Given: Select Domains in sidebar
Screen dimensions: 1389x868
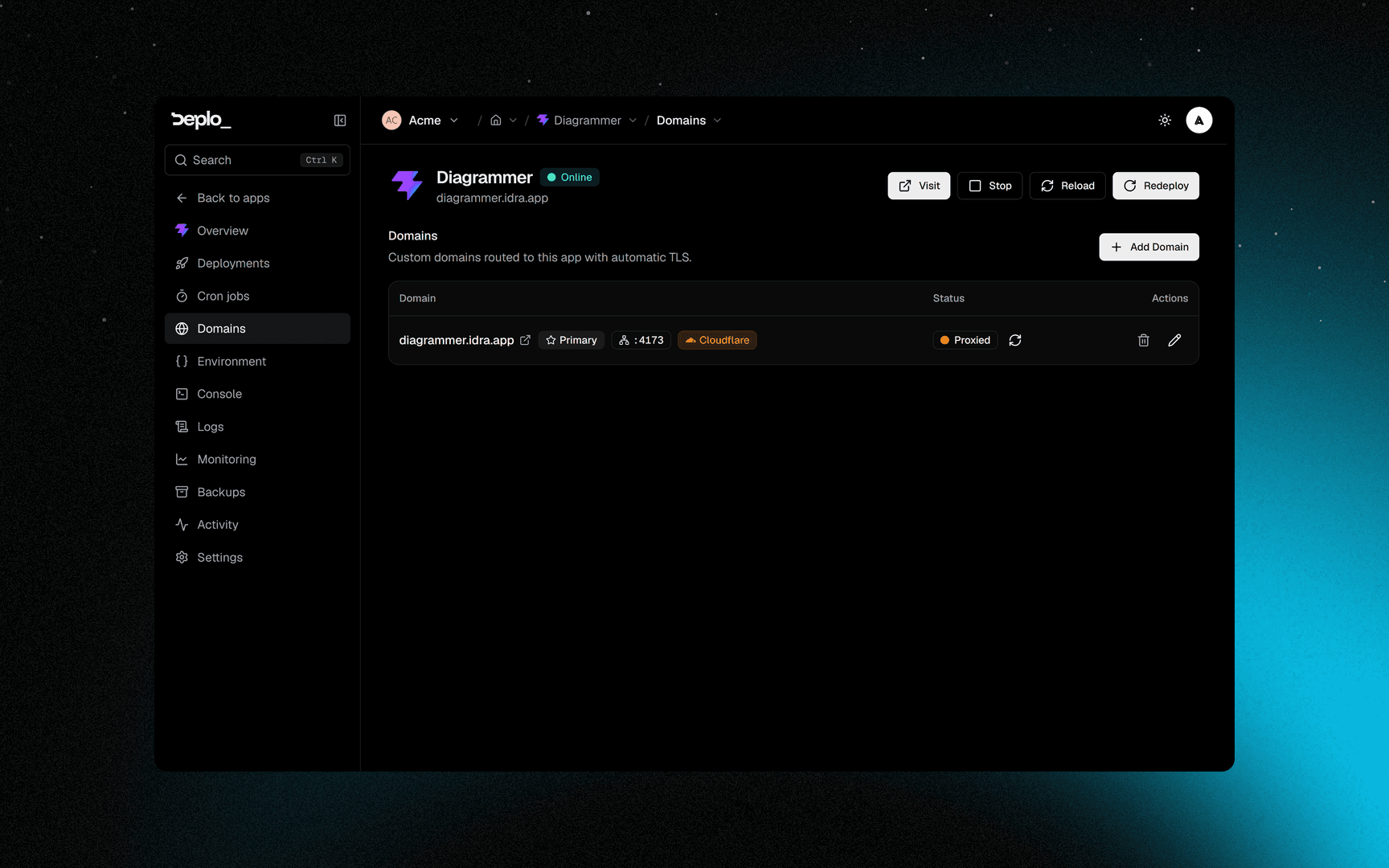Looking at the screenshot, I should tap(257, 329).
